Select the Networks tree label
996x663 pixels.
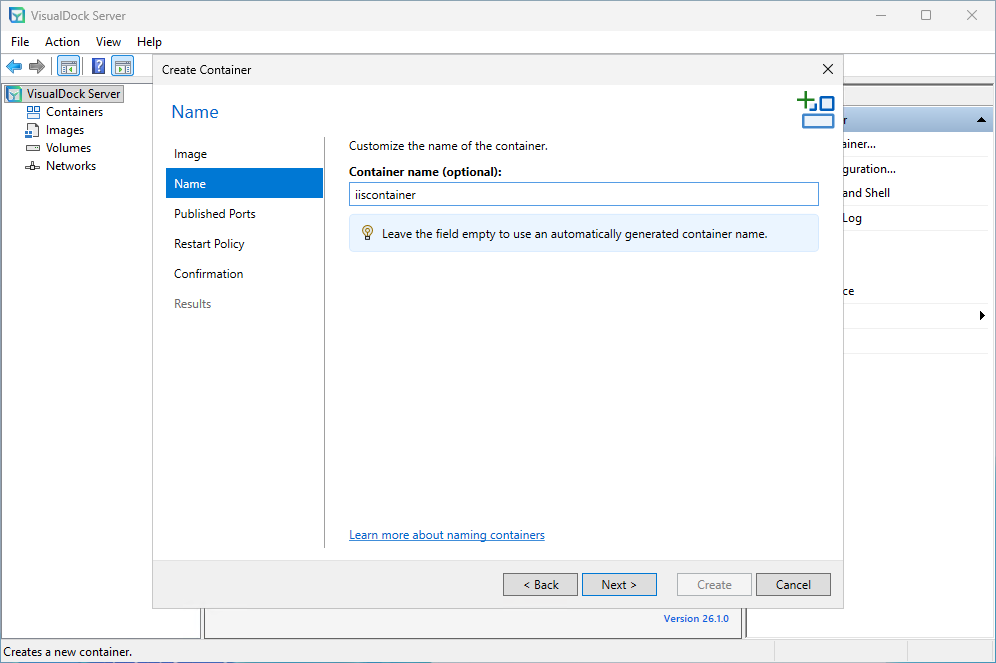(71, 166)
